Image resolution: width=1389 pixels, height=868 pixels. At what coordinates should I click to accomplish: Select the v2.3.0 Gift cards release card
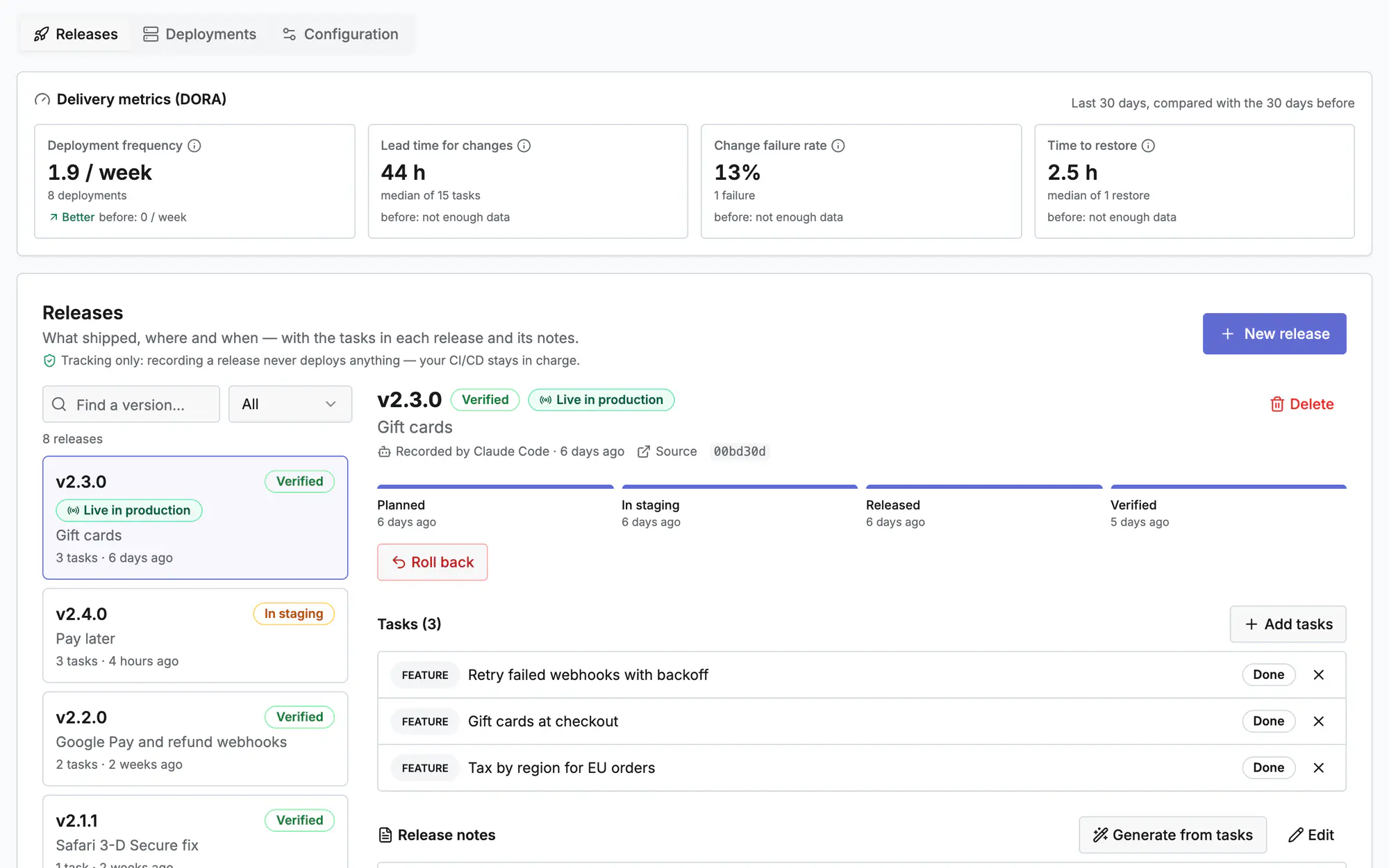pyautogui.click(x=195, y=518)
